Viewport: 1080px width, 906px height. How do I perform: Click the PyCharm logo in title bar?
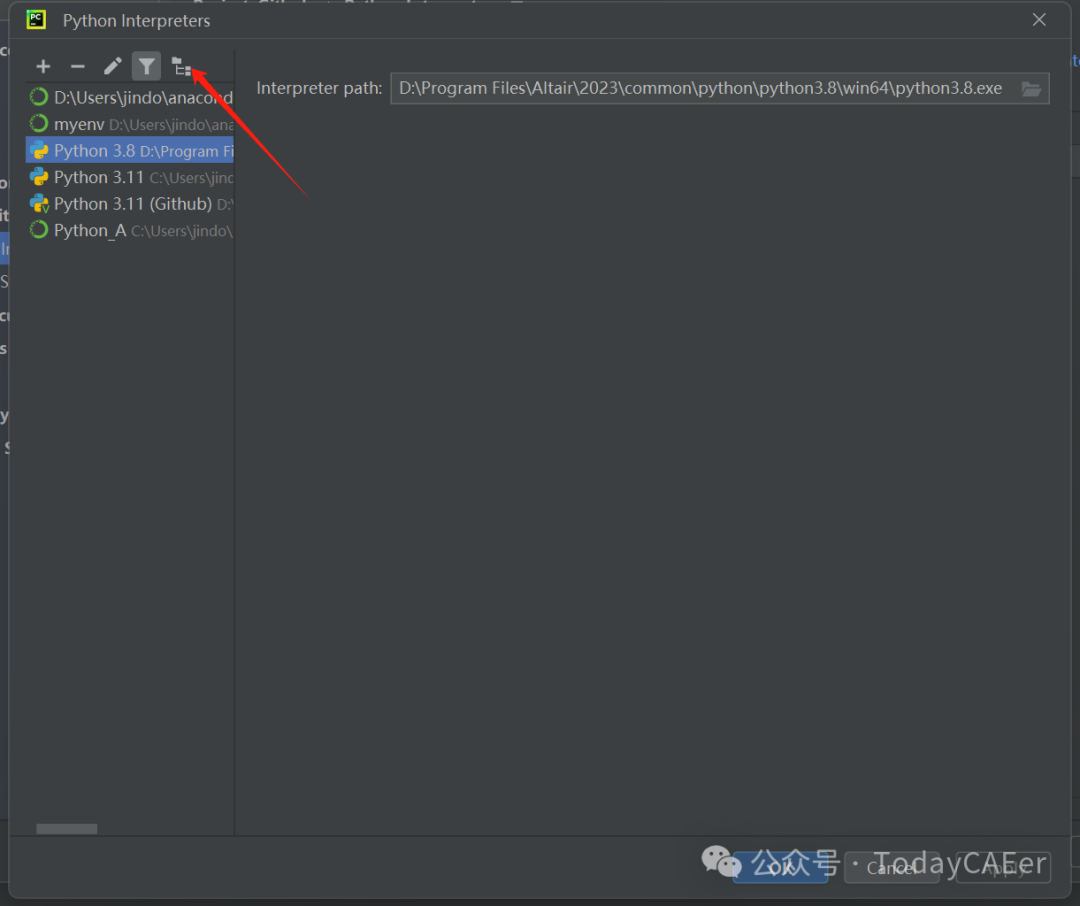click(36, 20)
